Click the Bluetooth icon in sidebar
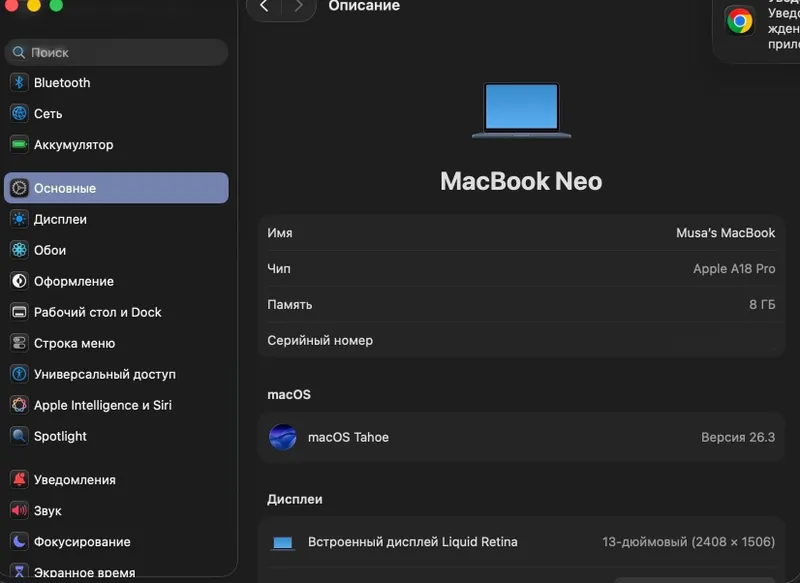 tap(19, 83)
